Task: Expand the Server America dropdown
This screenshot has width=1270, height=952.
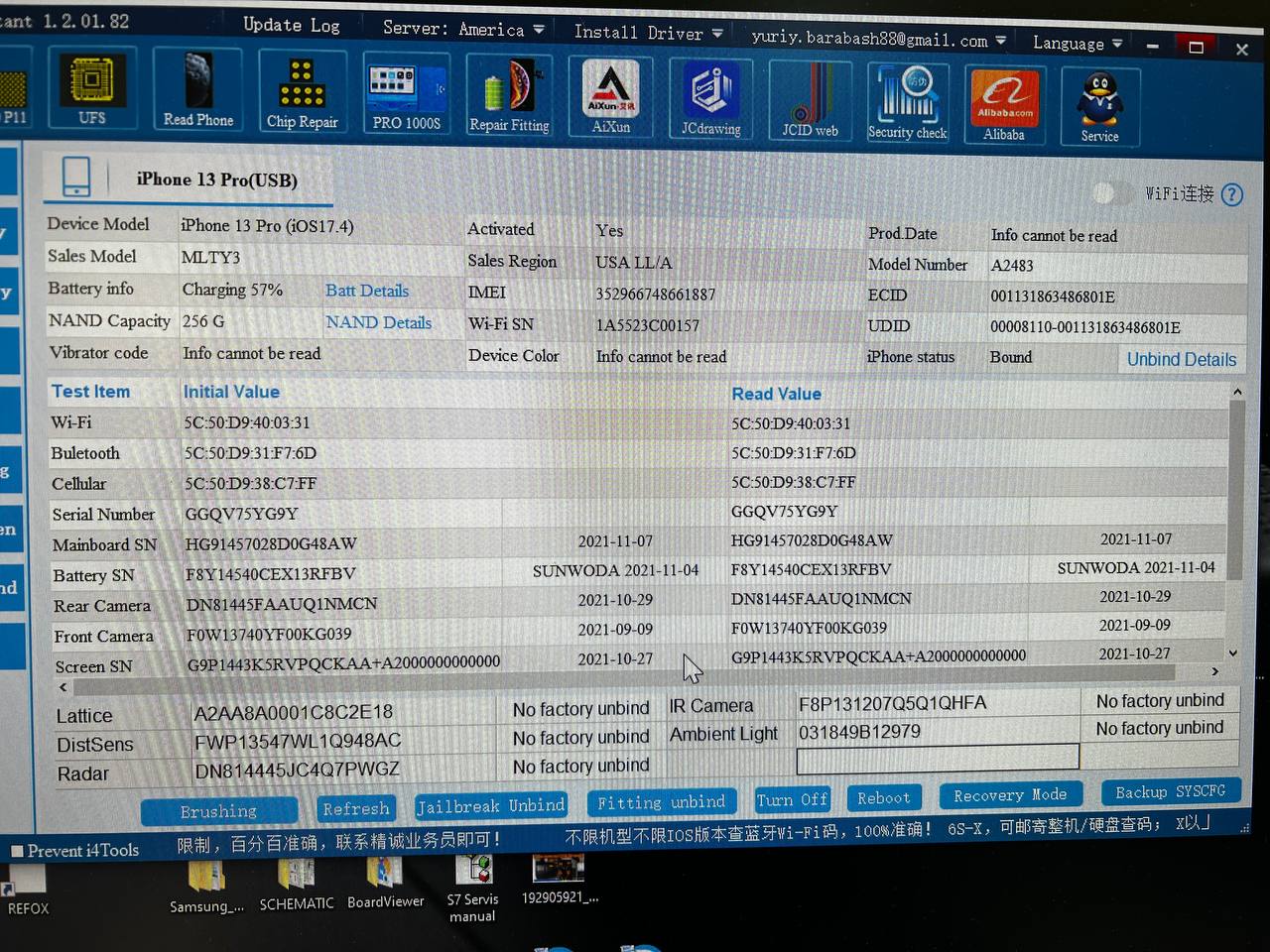Action: 463,29
